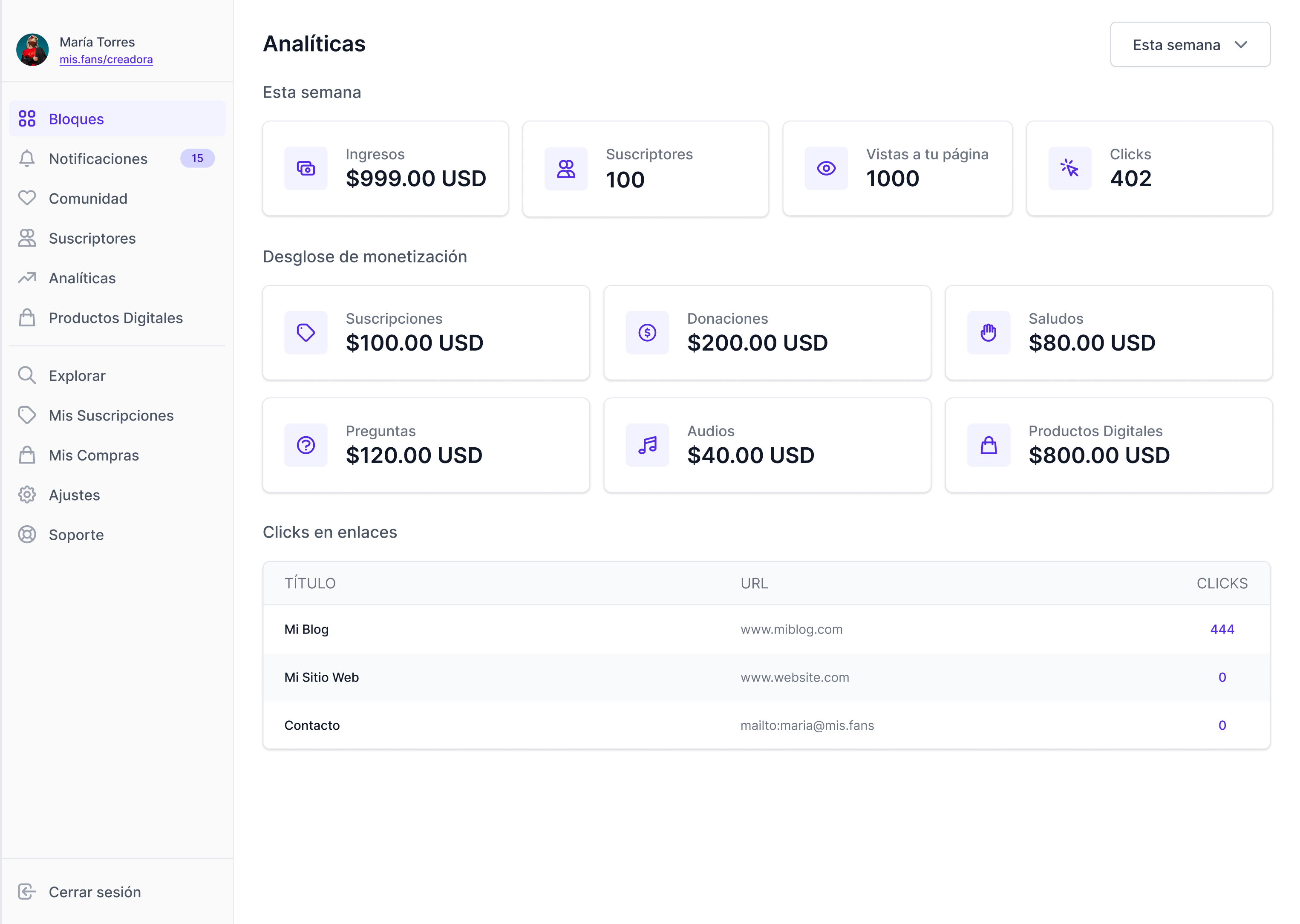Open Mis Compras

coord(117,456)
